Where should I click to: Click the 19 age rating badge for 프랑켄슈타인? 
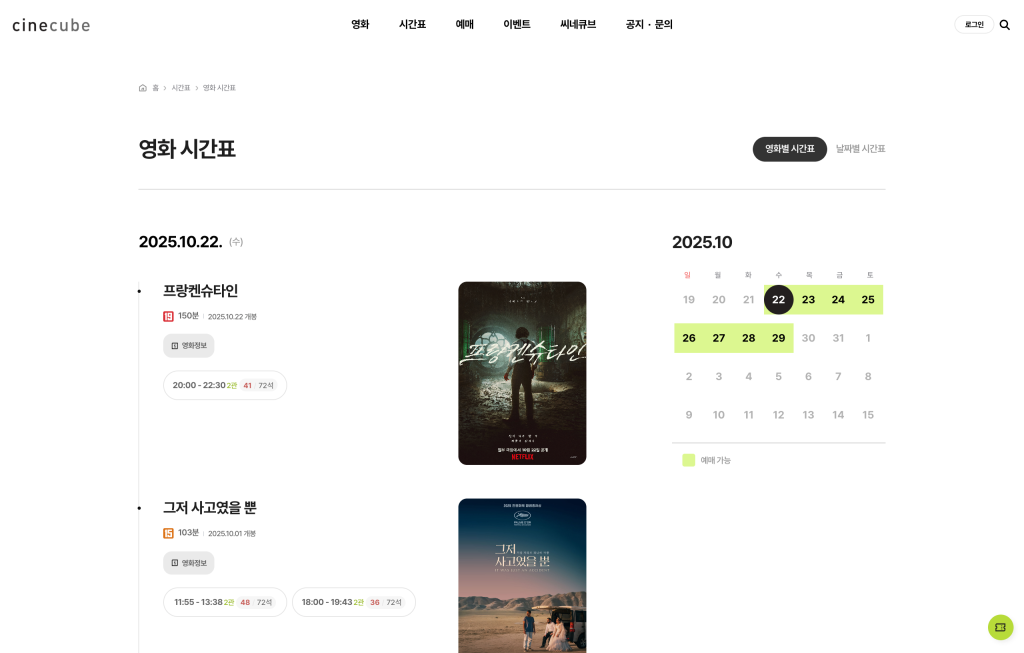point(168,317)
